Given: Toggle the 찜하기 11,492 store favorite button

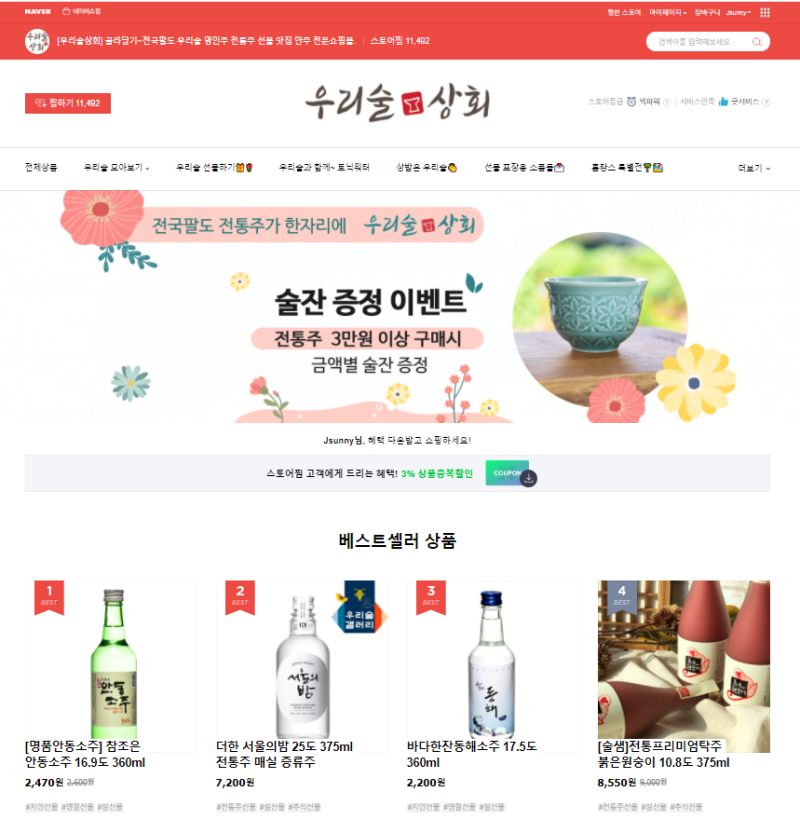Looking at the screenshot, I should [68, 103].
